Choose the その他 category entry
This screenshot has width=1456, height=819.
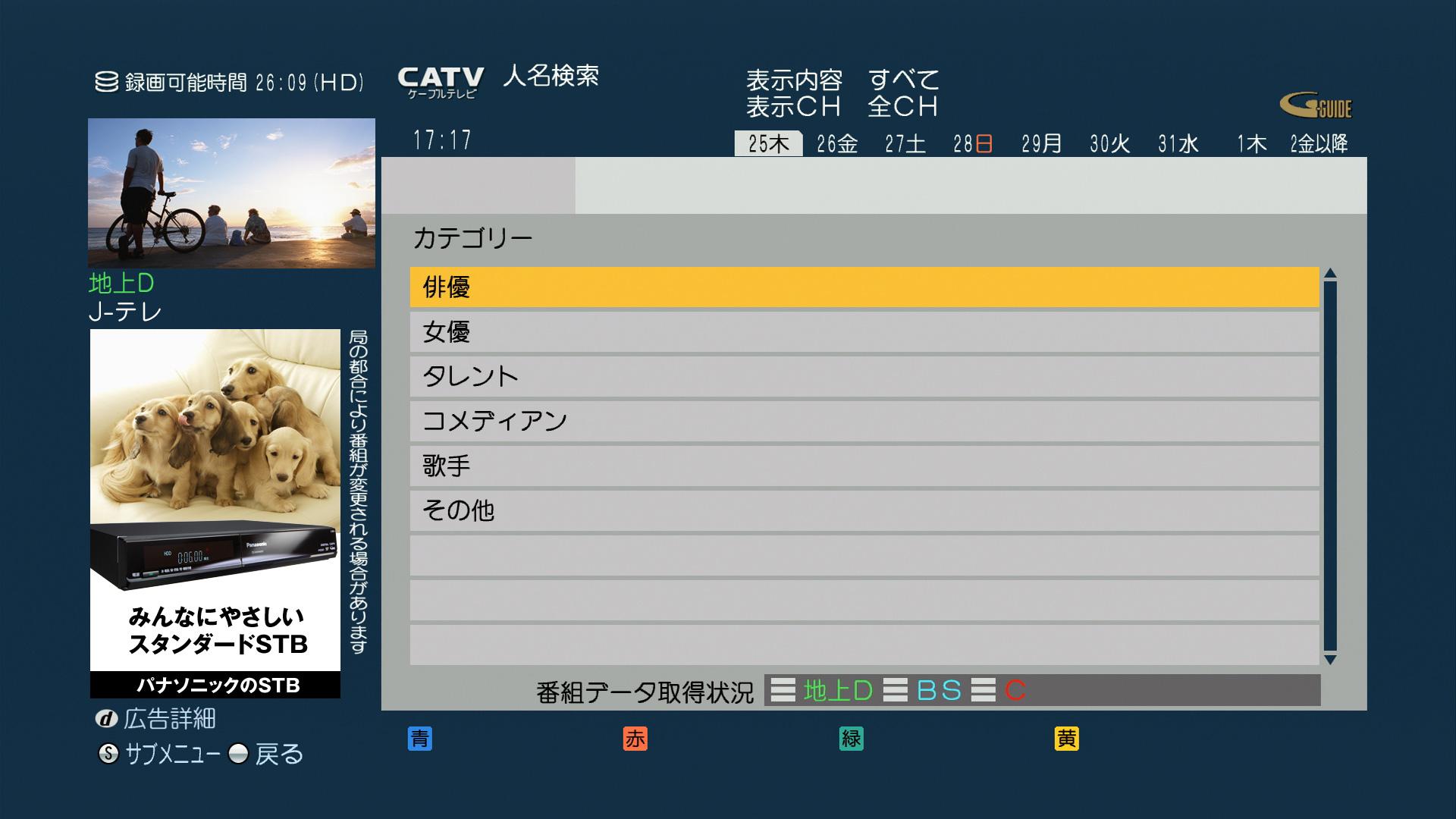pyautogui.click(x=864, y=510)
